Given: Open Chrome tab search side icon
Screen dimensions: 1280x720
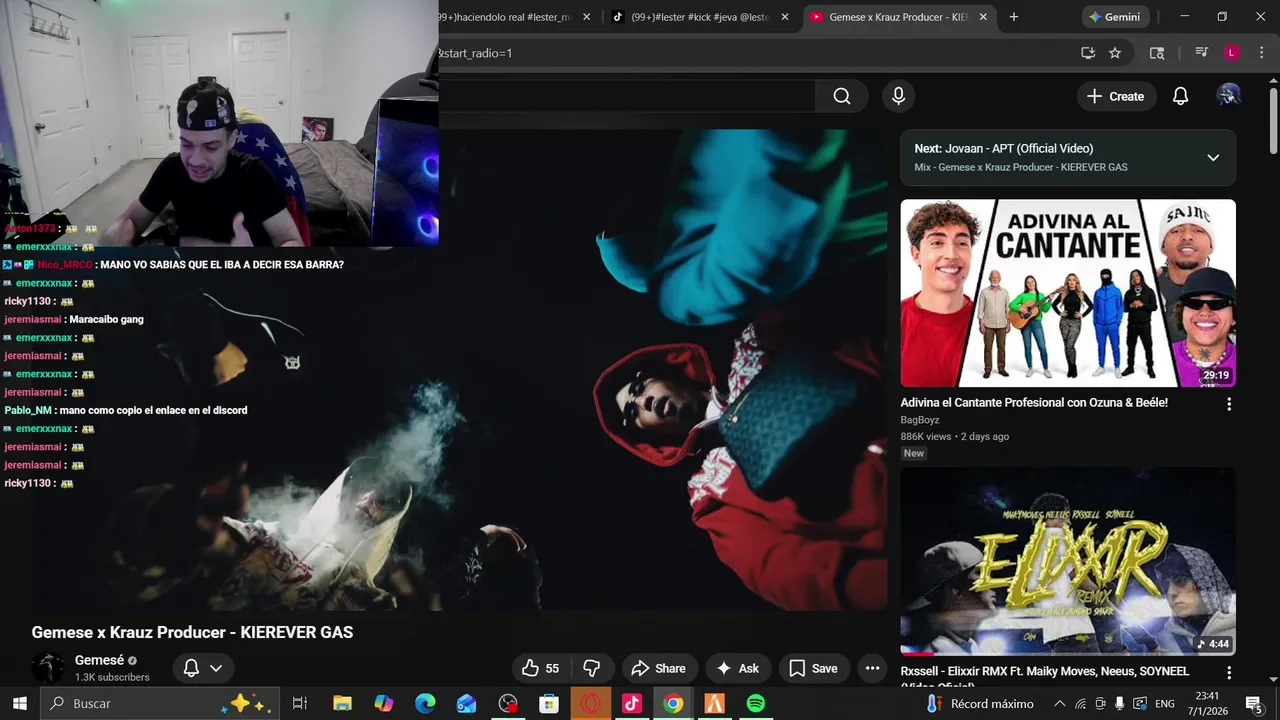Looking at the screenshot, I should tap(1157, 53).
